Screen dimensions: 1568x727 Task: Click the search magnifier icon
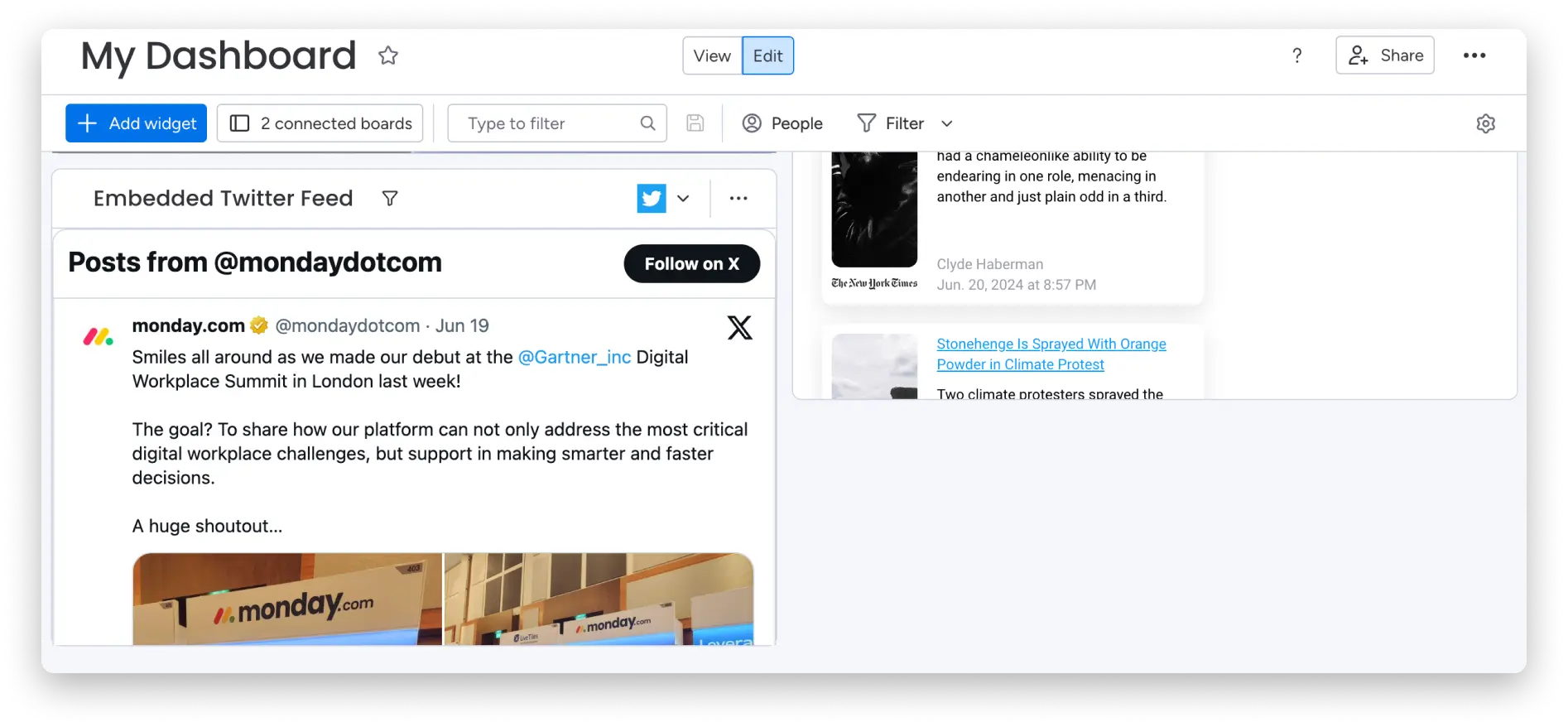coord(647,123)
